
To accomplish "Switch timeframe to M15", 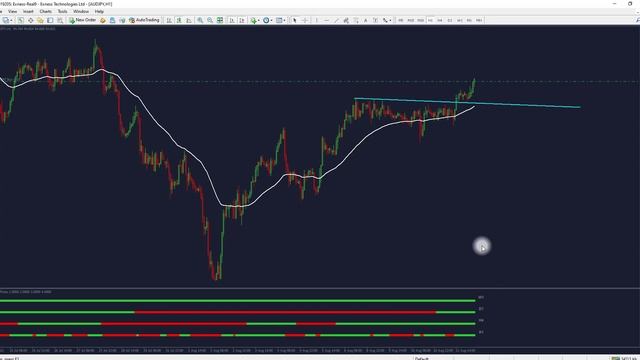I will point(410,20).
